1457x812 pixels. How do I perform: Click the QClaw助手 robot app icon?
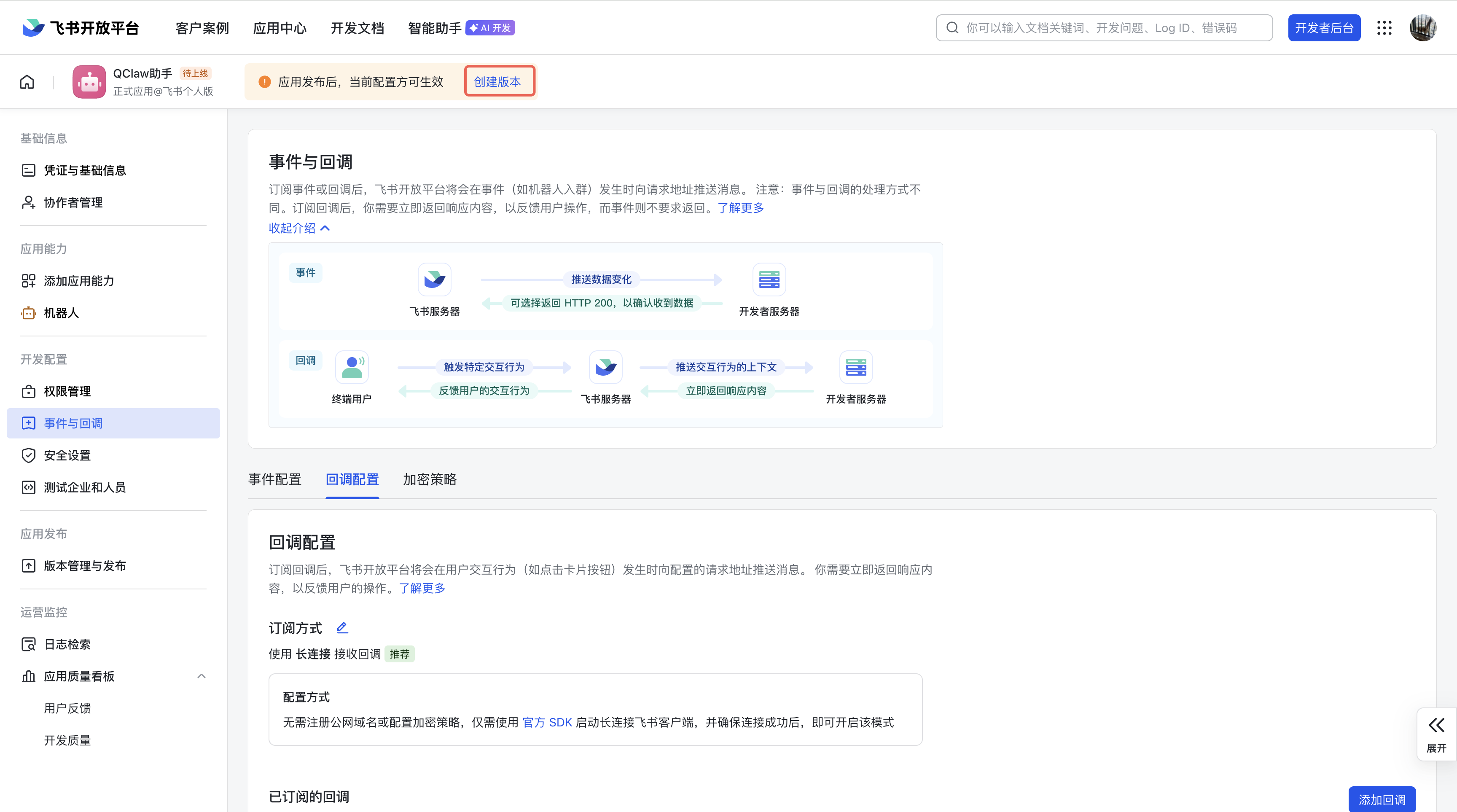coord(89,82)
